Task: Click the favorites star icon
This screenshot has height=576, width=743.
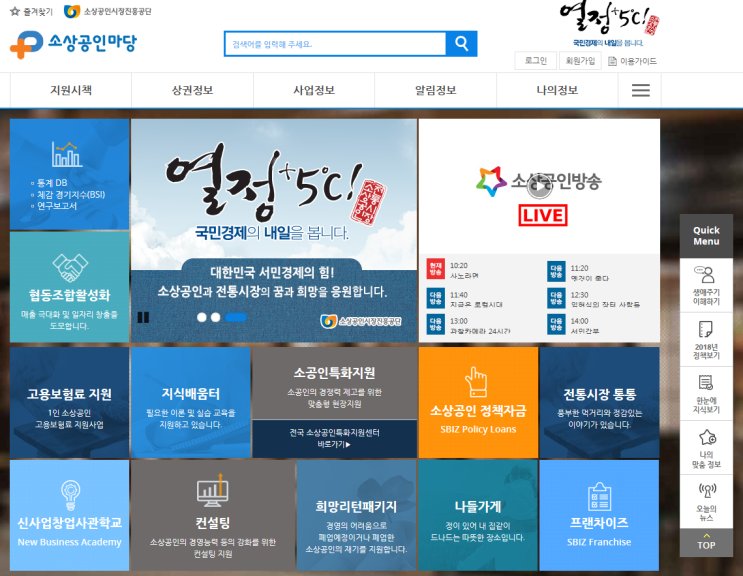Action: [15, 11]
